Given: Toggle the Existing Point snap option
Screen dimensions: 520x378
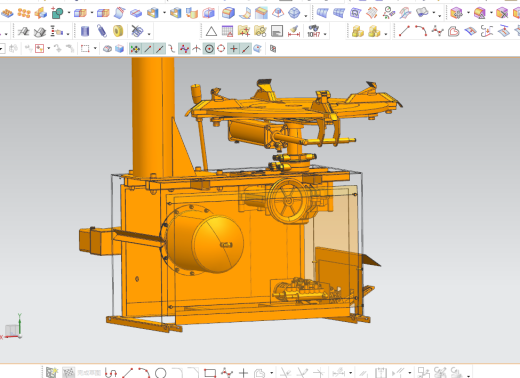Looking at the screenshot, I should point(234,49).
